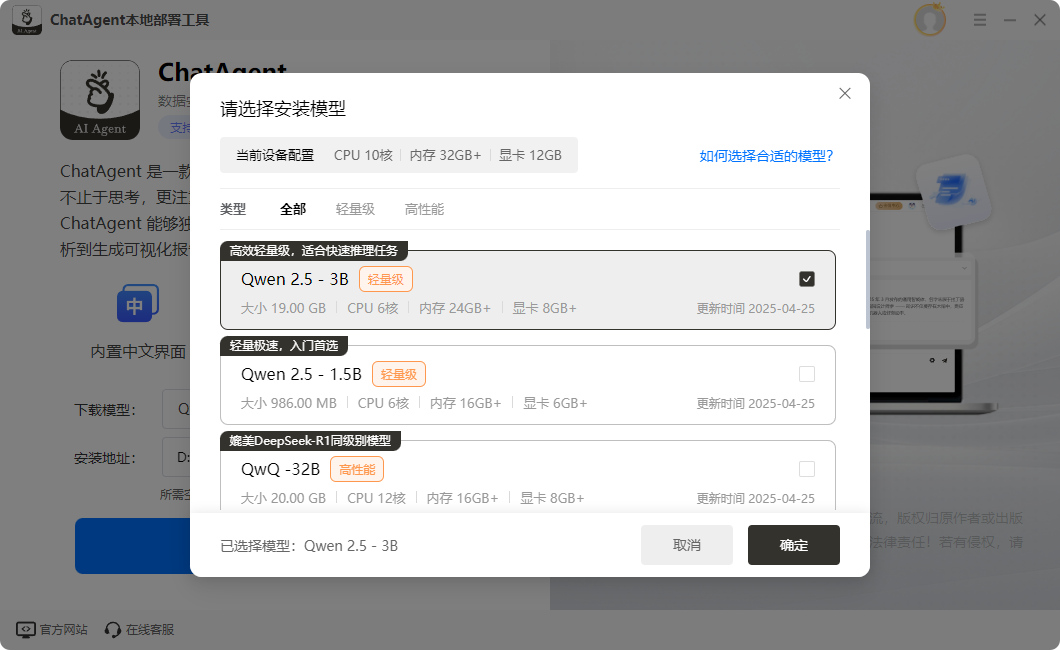Viewport: 1060px width, 650px height.
Task: Select the Qwen 2.5 - 3B model name
Action: (295, 279)
